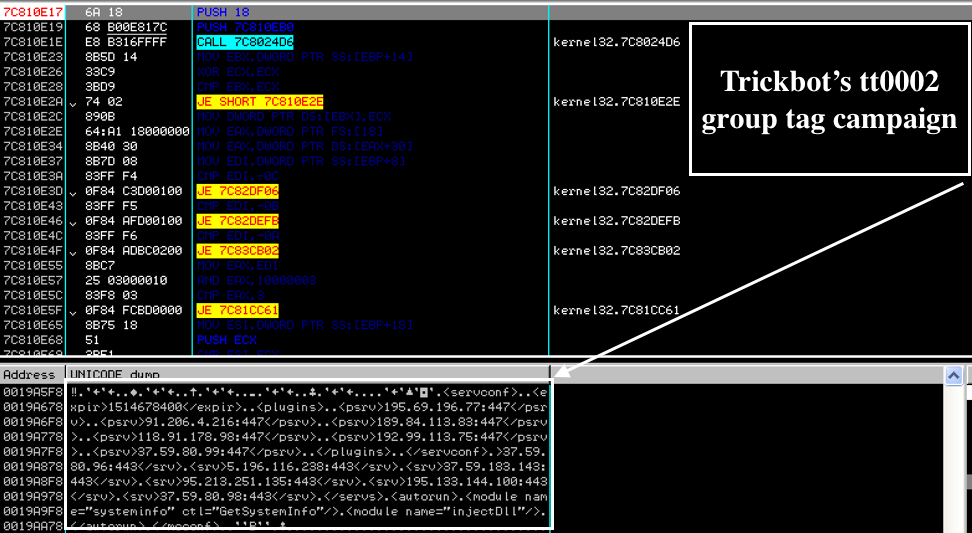The image size is (972, 533).
Task: Click the UNICODE dump column header
Action: [x=105, y=374]
